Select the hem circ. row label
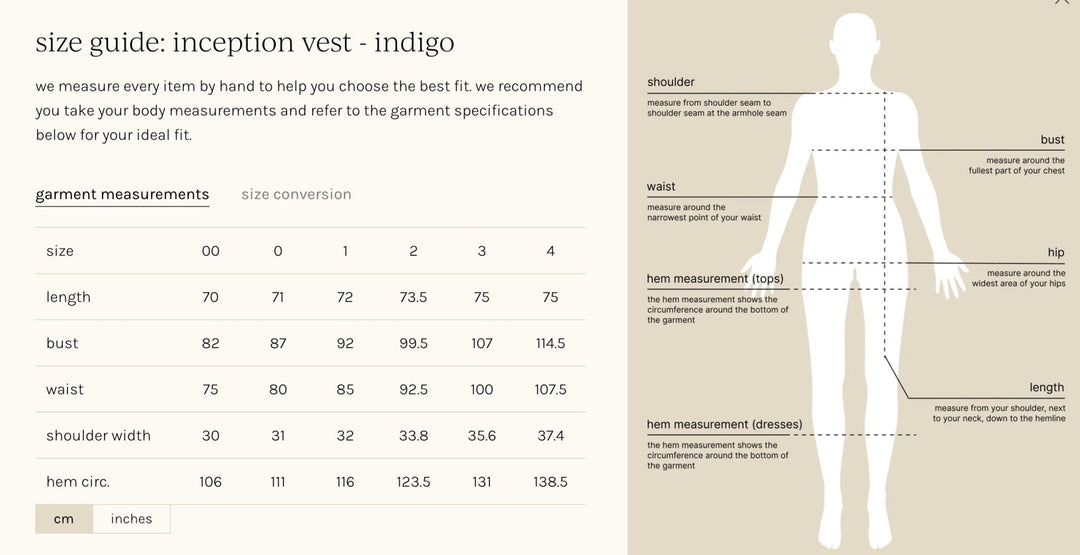Image resolution: width=1080 pixels, height=555 pixels. pos(78,482)
